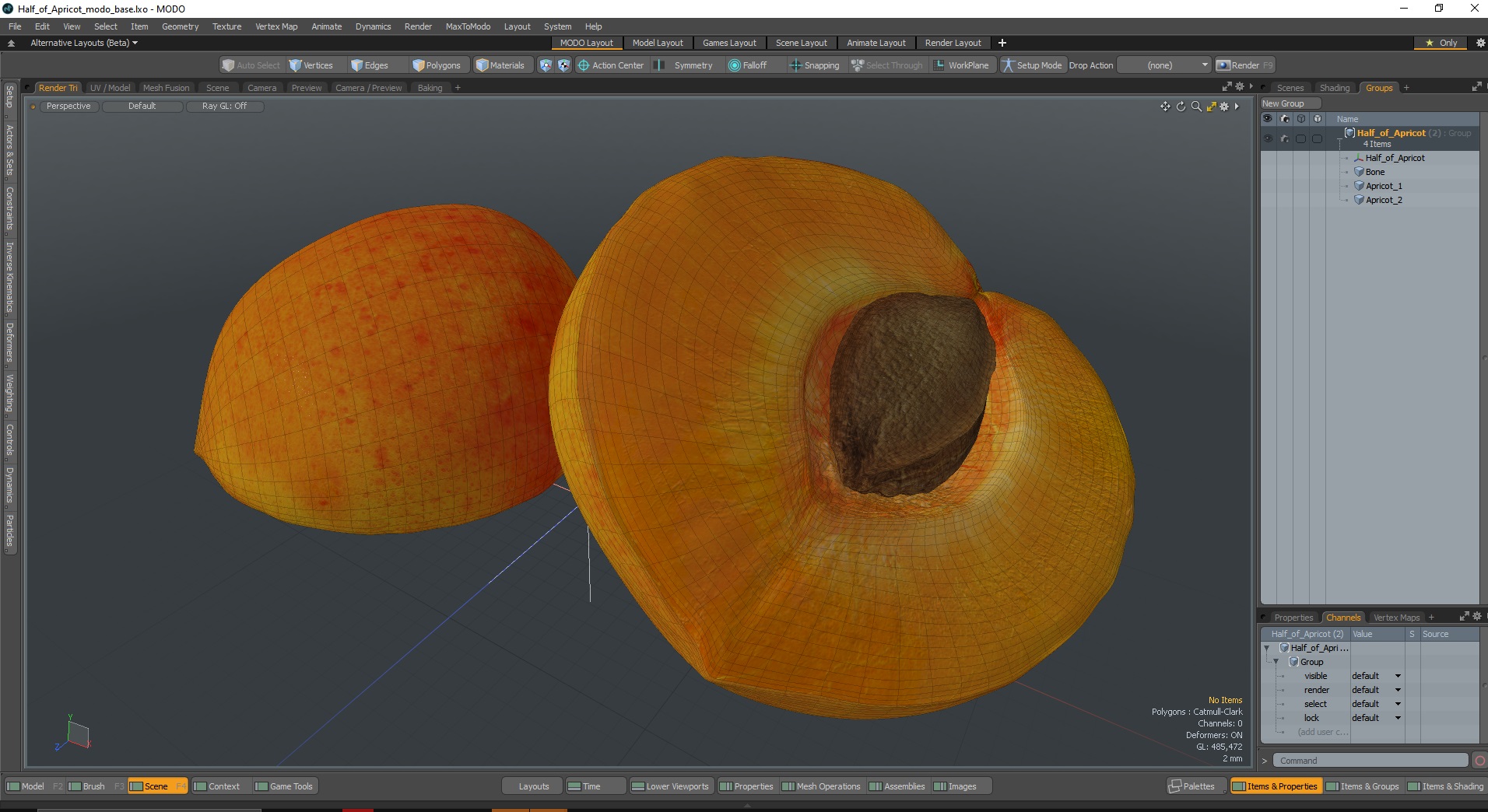Click the checkered icon left of Action Center
Viewport: 1488px width, 812px height.
tap(563, 65)
